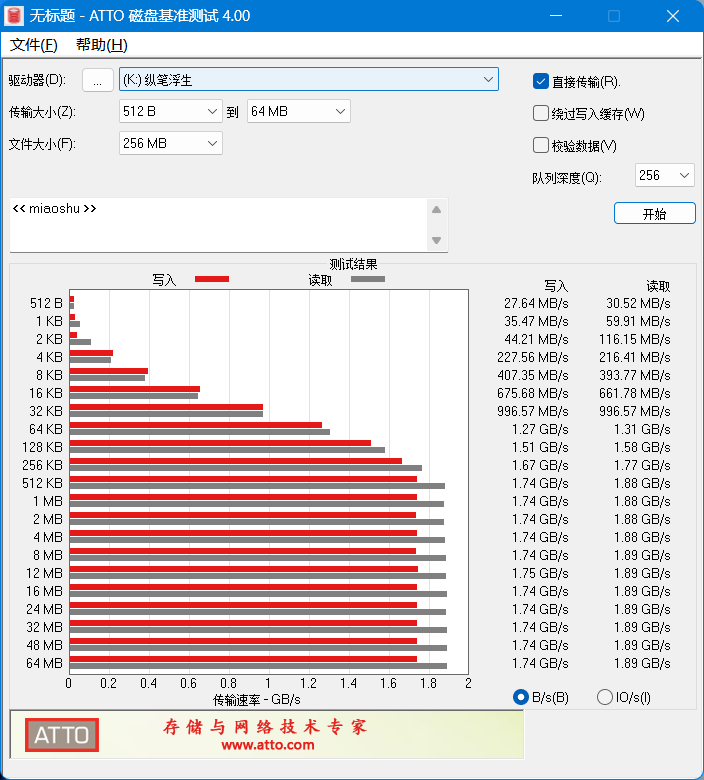Click the 116.15 MB/s read value
Image resolution: width=704 pixels, height=780 pixels.
click(x=634, y=339)
